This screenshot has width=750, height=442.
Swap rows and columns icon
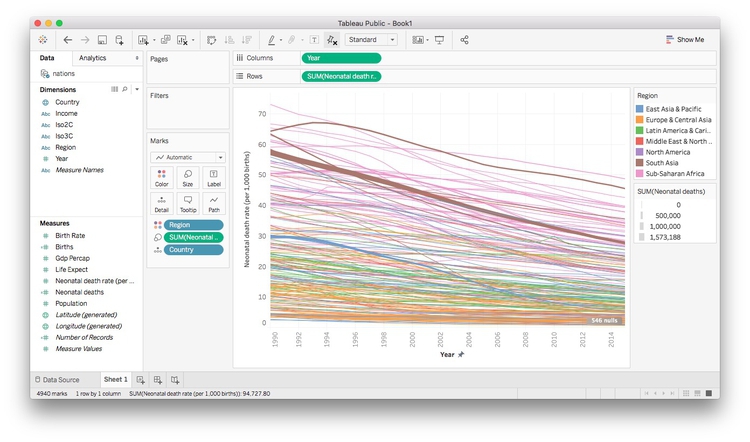(x=211, y=40)
